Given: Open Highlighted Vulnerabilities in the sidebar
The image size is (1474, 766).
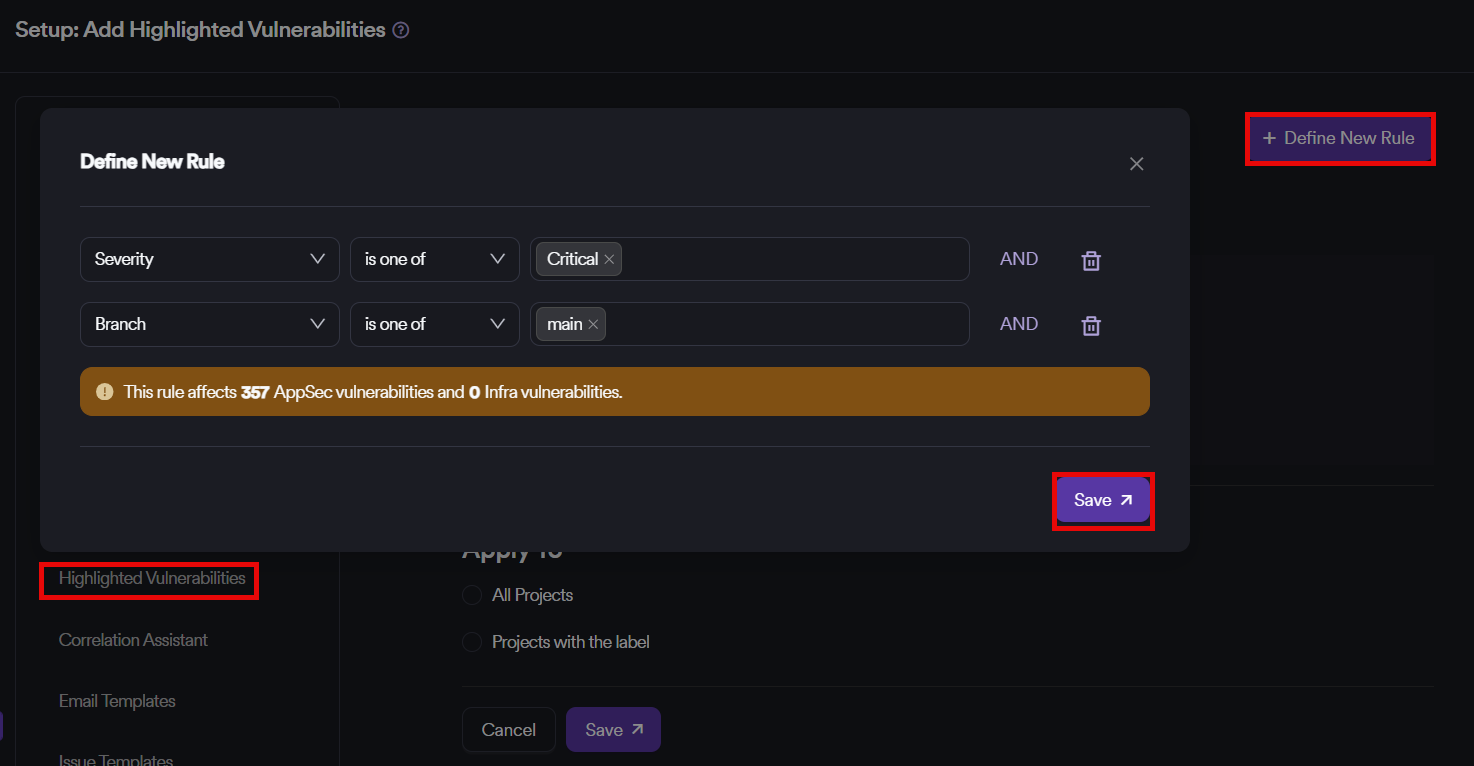Looking at the screenshot, I should point(151,578).
